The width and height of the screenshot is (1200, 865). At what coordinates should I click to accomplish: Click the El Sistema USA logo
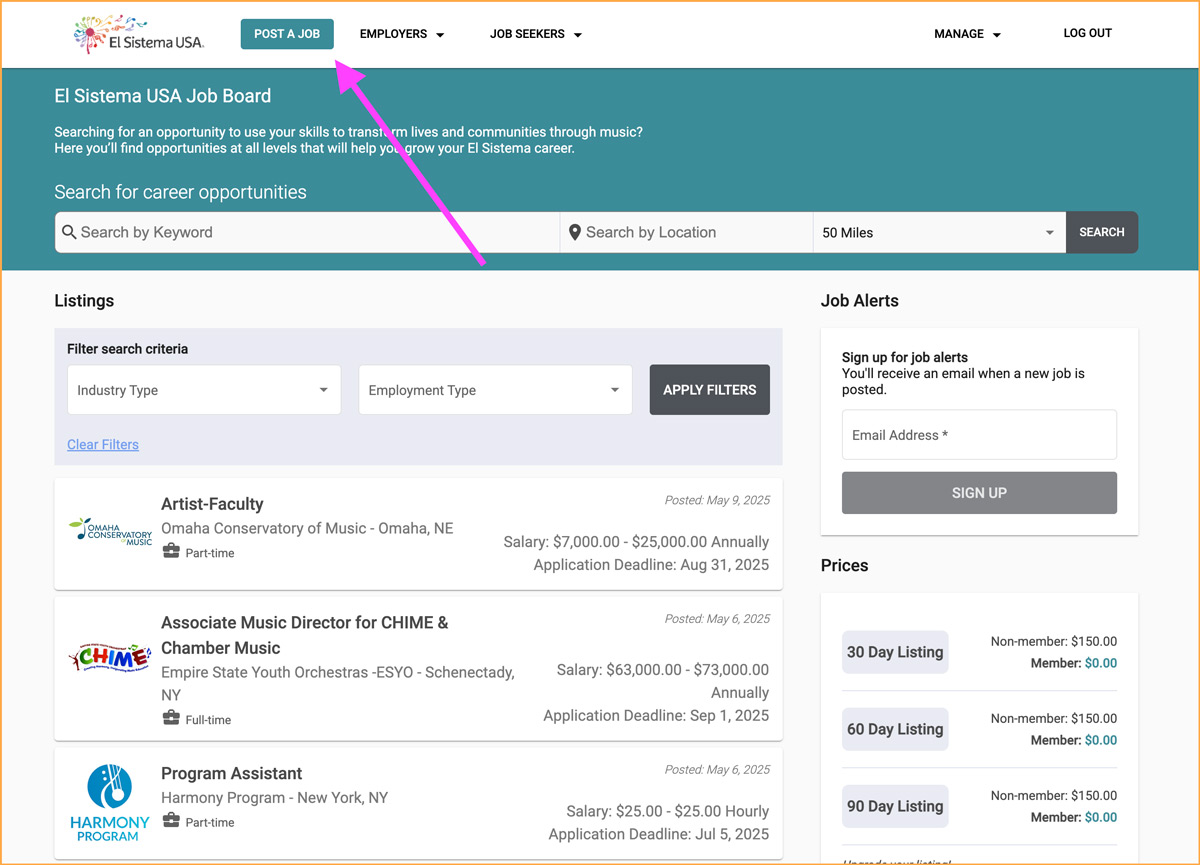pyautogui.click(x=139, y=34)
